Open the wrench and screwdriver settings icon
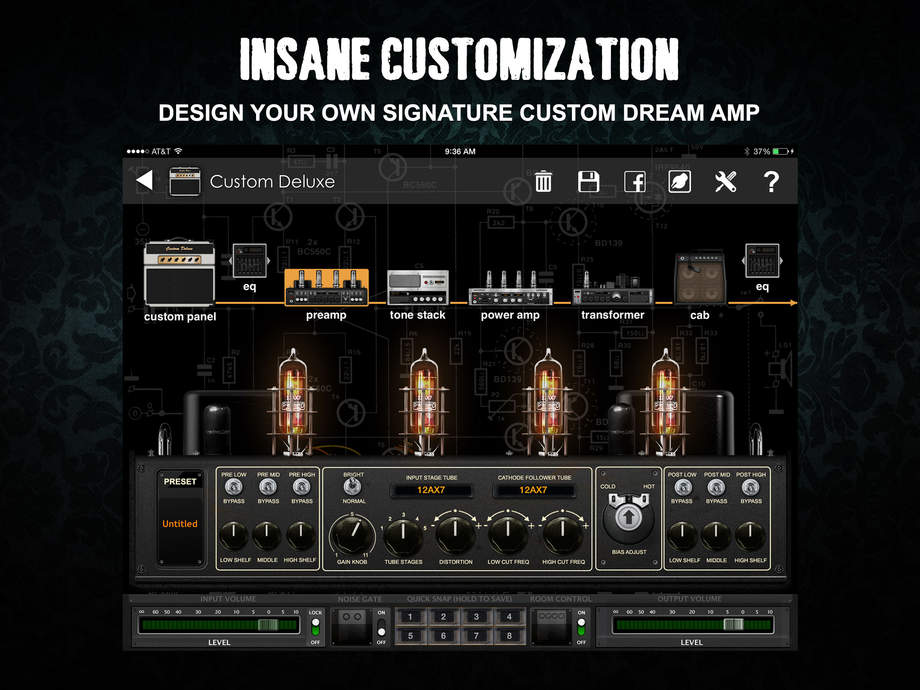Screen dimensions: 920x690 pyautogui.click(x=725, y=181)
